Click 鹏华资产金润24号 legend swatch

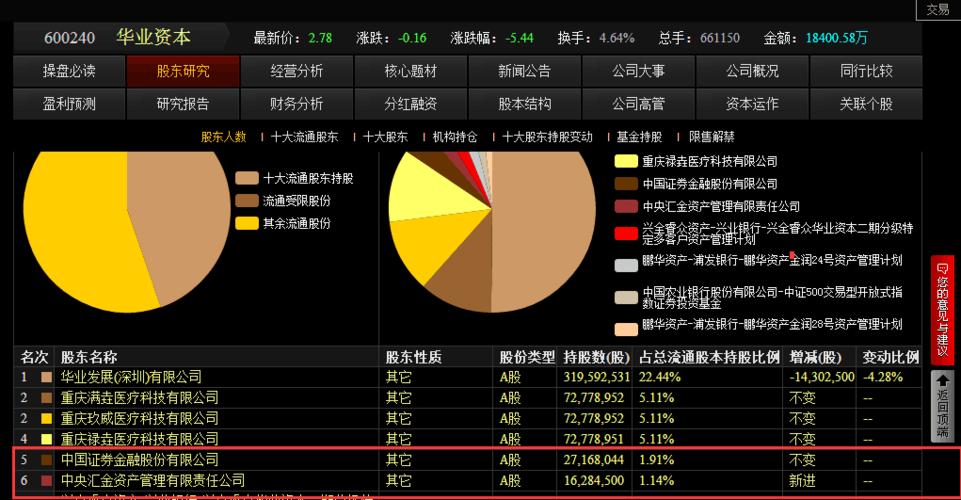pyautogui.click(x=626, y=265)
